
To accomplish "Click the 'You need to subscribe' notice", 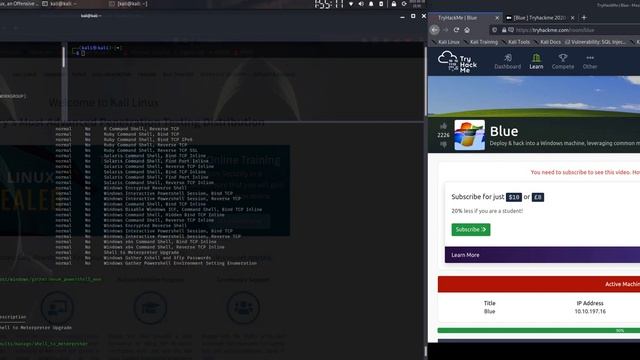I will (x=585, y=172).
